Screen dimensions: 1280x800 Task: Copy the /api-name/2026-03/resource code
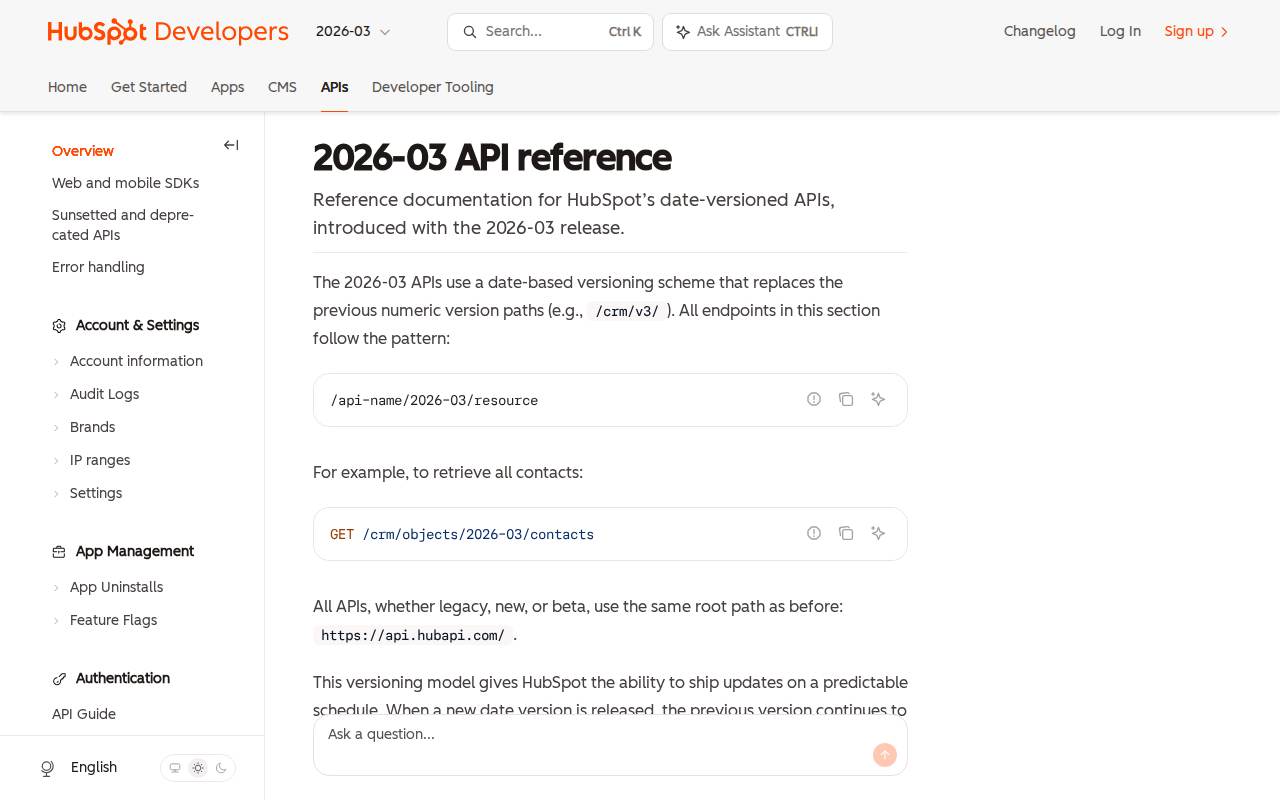pos(846,399)
